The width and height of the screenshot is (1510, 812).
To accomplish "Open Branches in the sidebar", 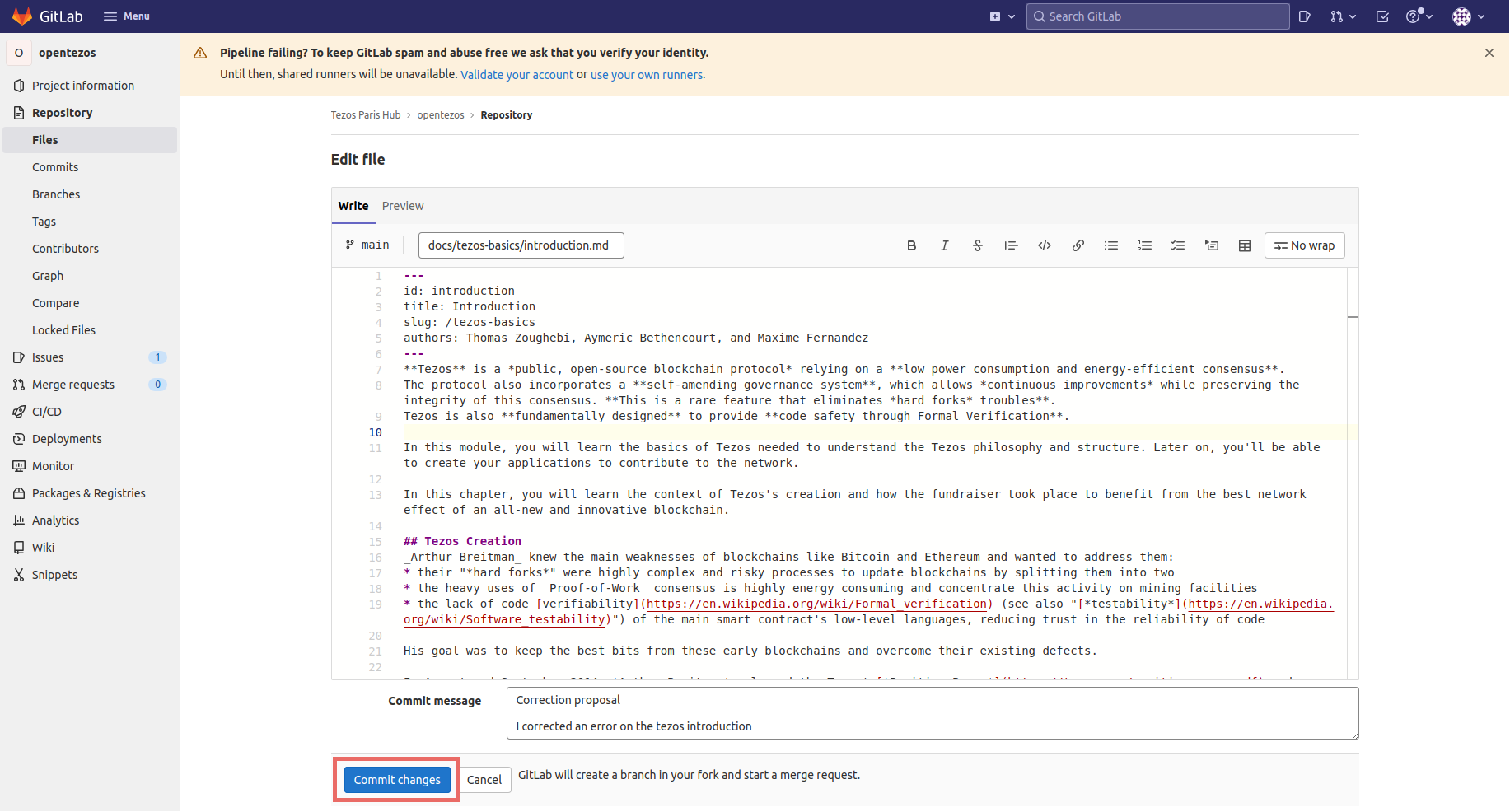I will coord(56,194).
